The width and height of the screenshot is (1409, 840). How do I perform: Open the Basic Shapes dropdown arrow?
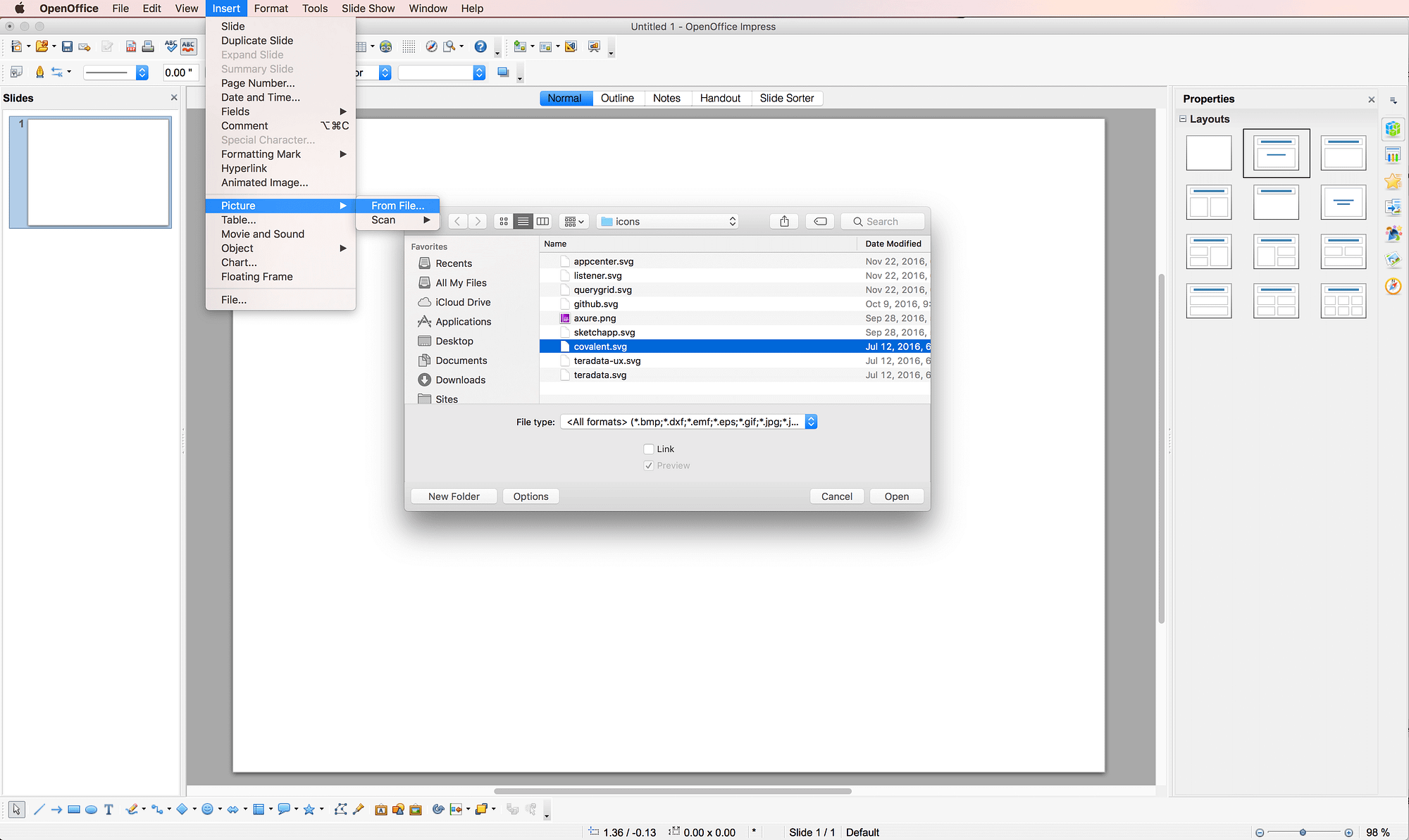click(194, 810)
